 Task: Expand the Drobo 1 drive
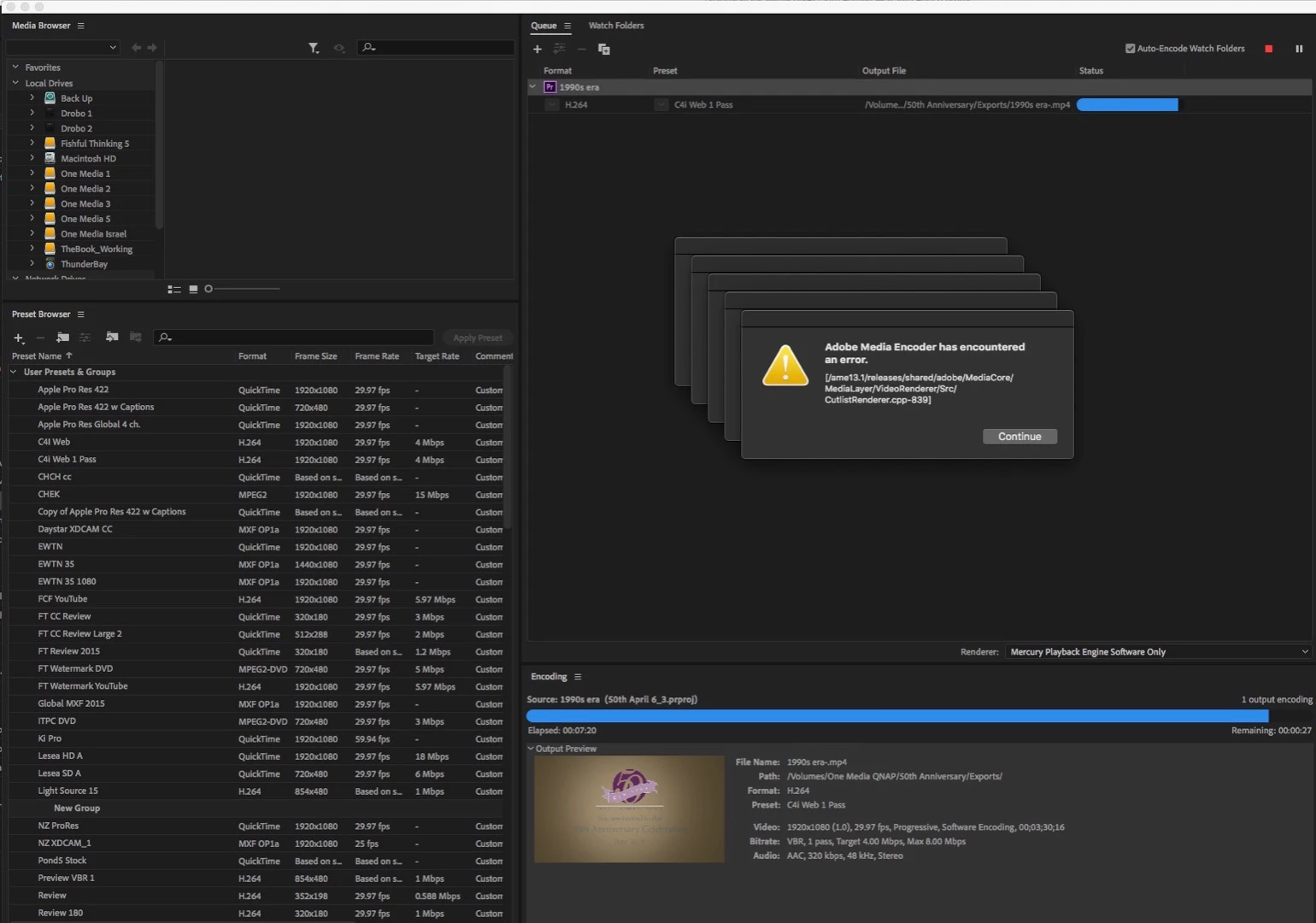(32, 113)
